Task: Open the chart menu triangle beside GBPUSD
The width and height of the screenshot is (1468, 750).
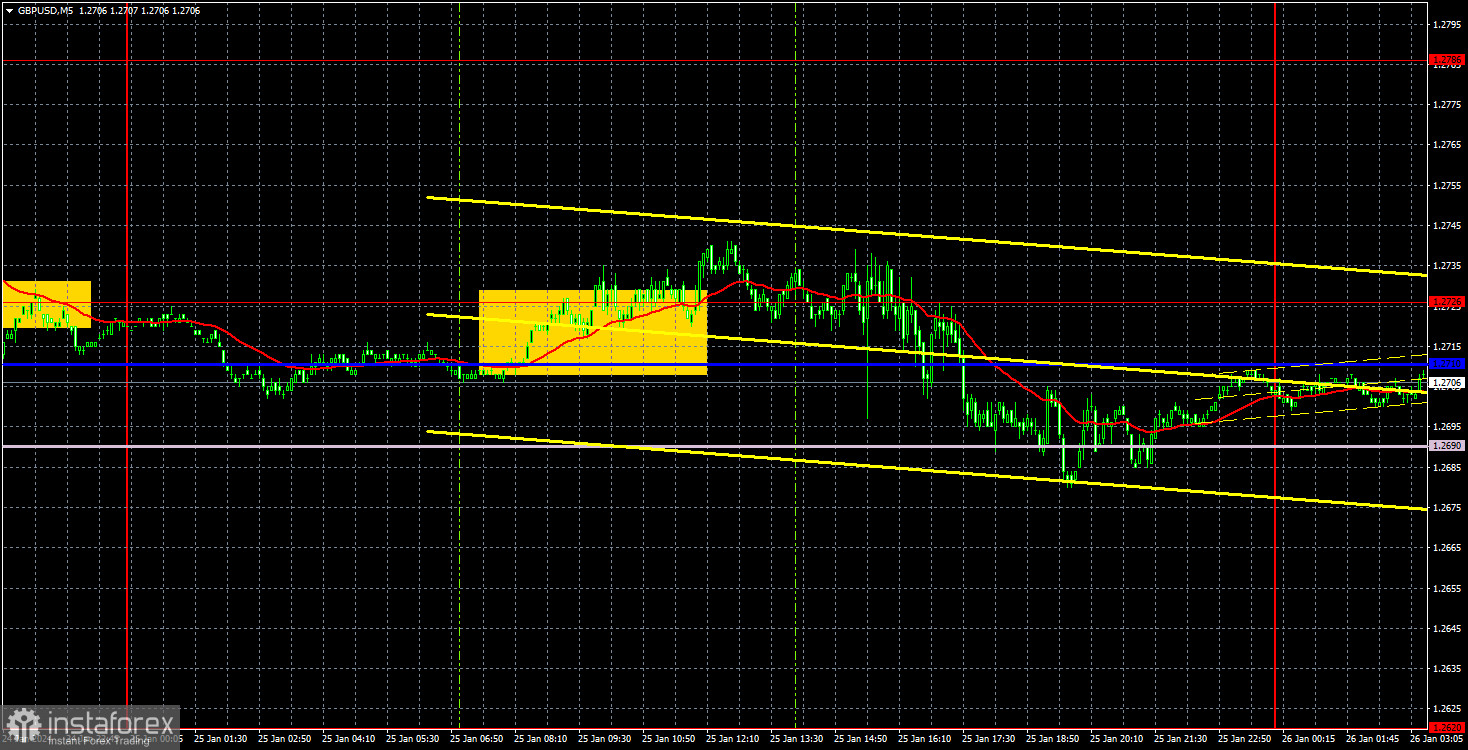Action: [x=9, y=10]
